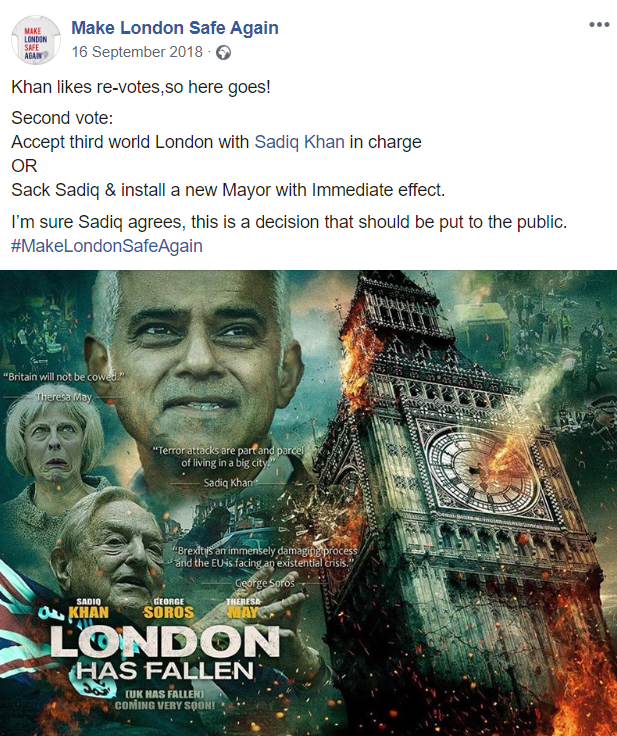
Task: Follow the Sadiq Khan tagged link
Action: (300, 142)
